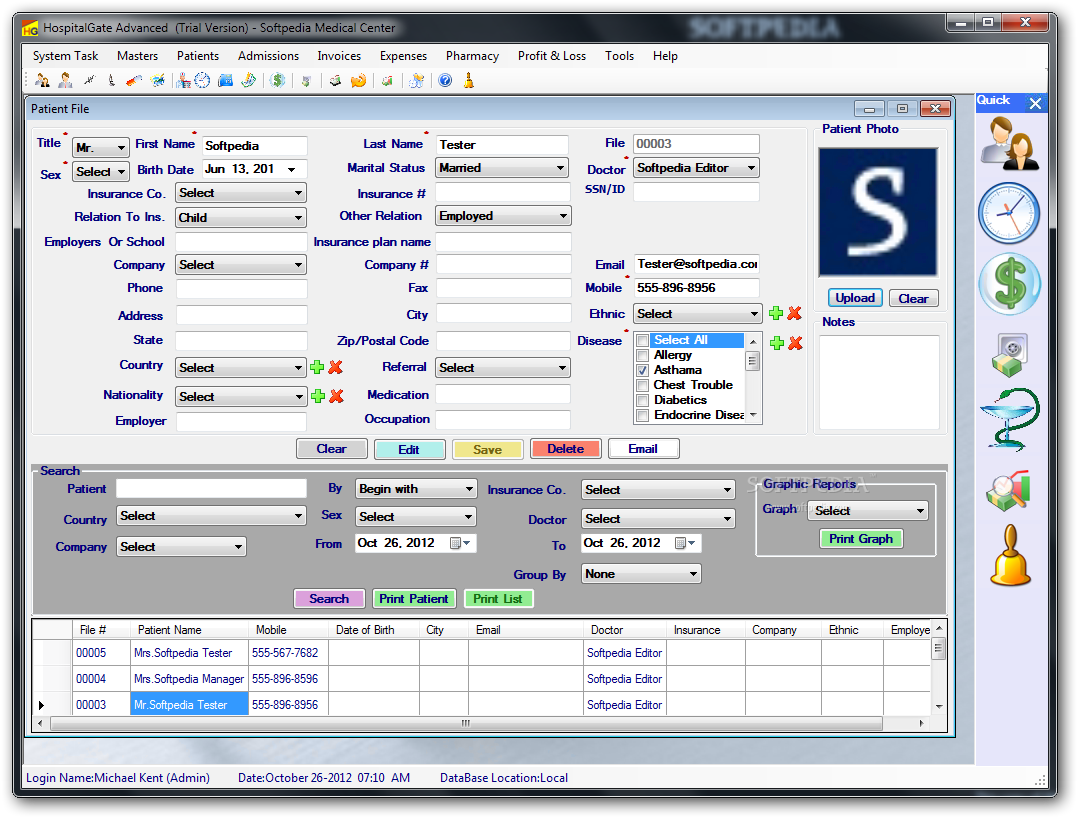Remove Nationality with the red X
This screenshot has height=818, width=1078.
point(336,396)
